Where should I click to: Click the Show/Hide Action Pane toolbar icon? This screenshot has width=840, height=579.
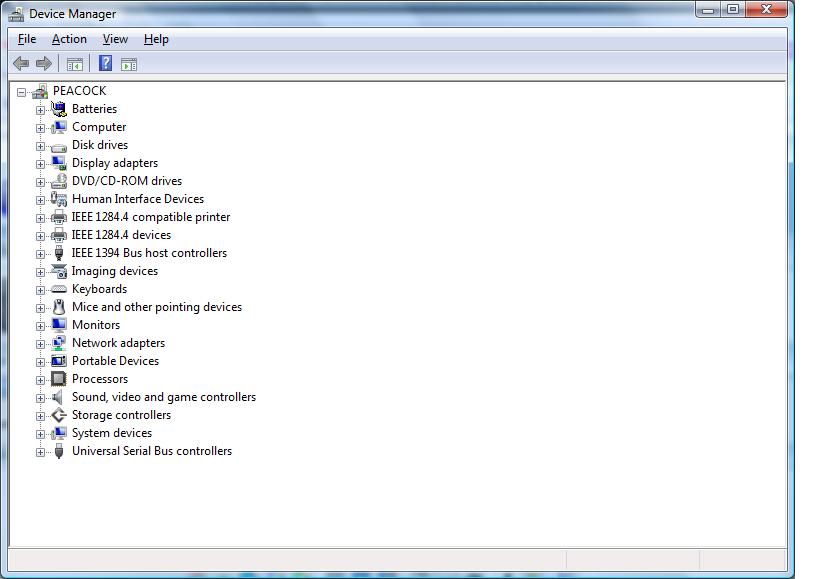tap(129, 64)
